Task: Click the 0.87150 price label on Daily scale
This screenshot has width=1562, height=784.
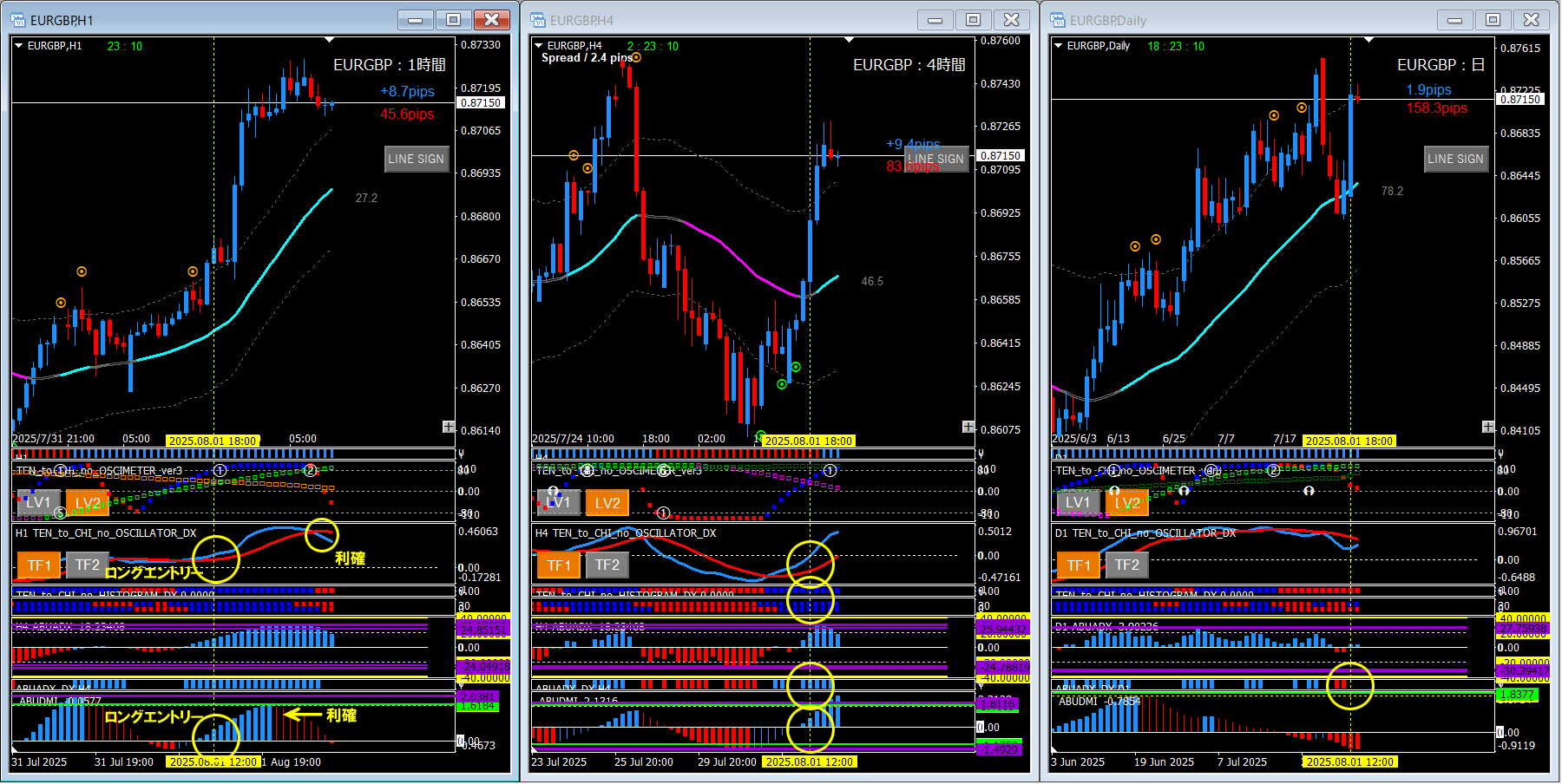Action: pyautogui.click(x=1520, y=99)
